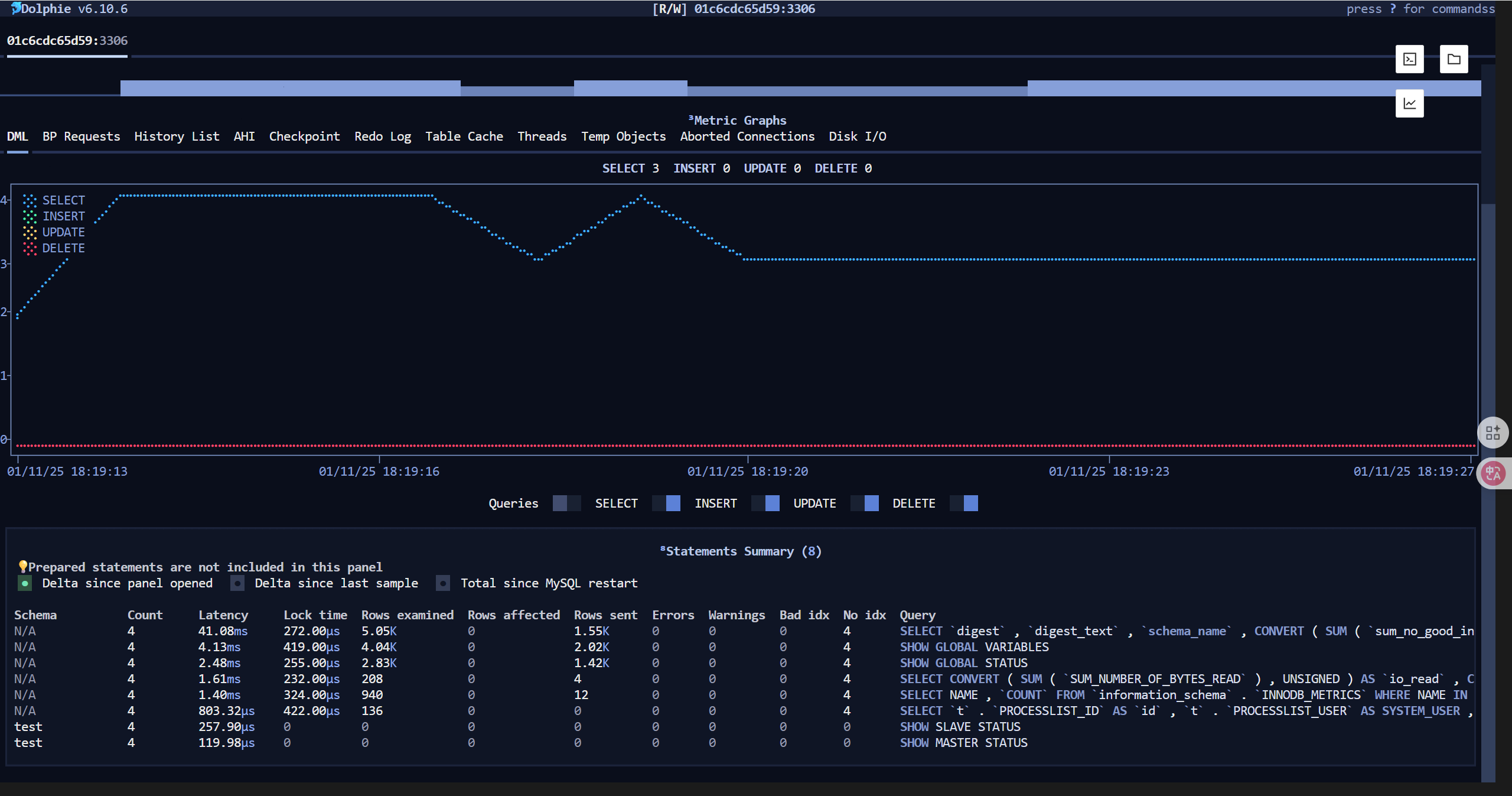Toggle the DELETE graph switch

click(963, 503)
